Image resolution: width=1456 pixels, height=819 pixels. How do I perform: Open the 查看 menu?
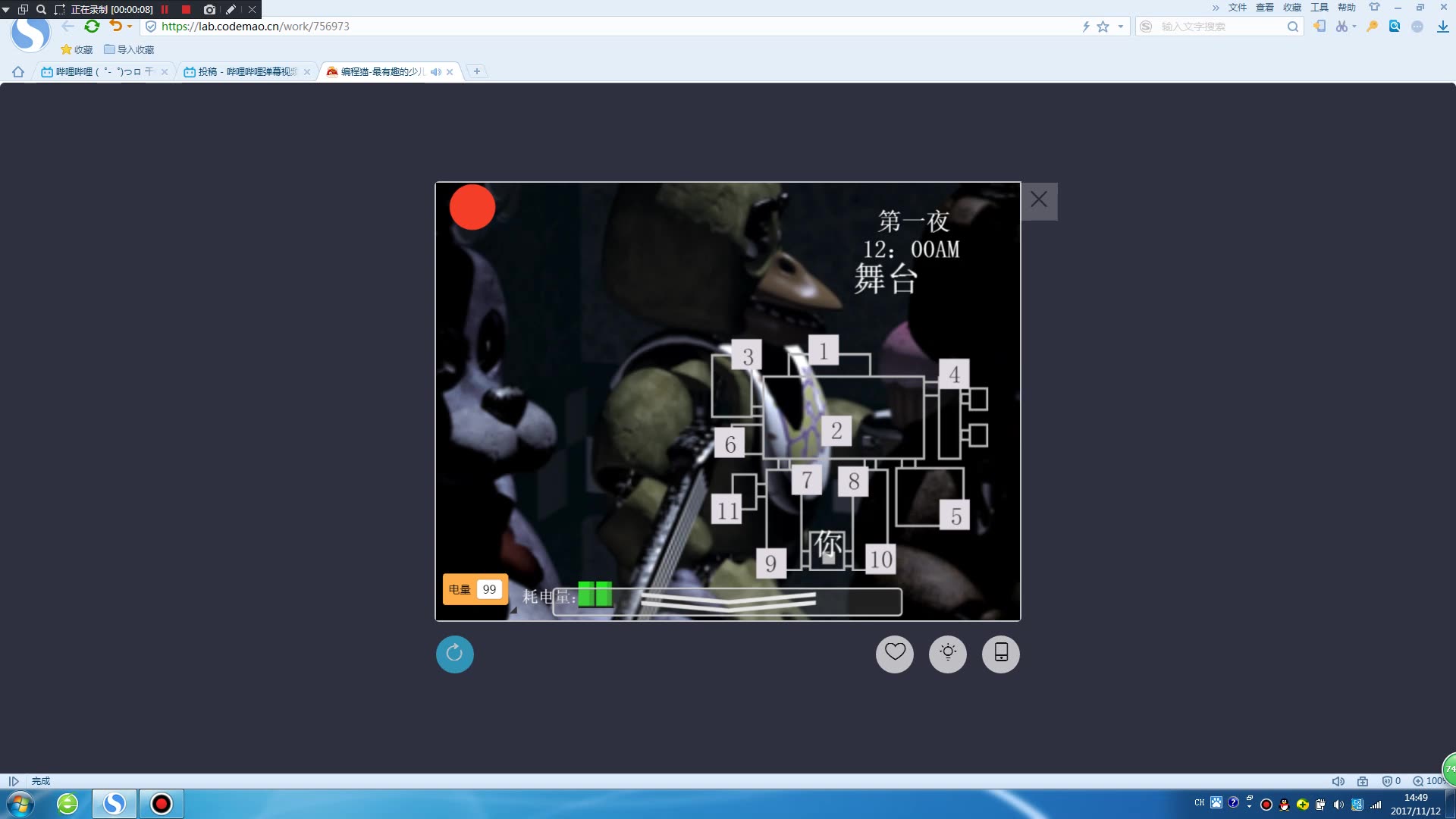1265,8
